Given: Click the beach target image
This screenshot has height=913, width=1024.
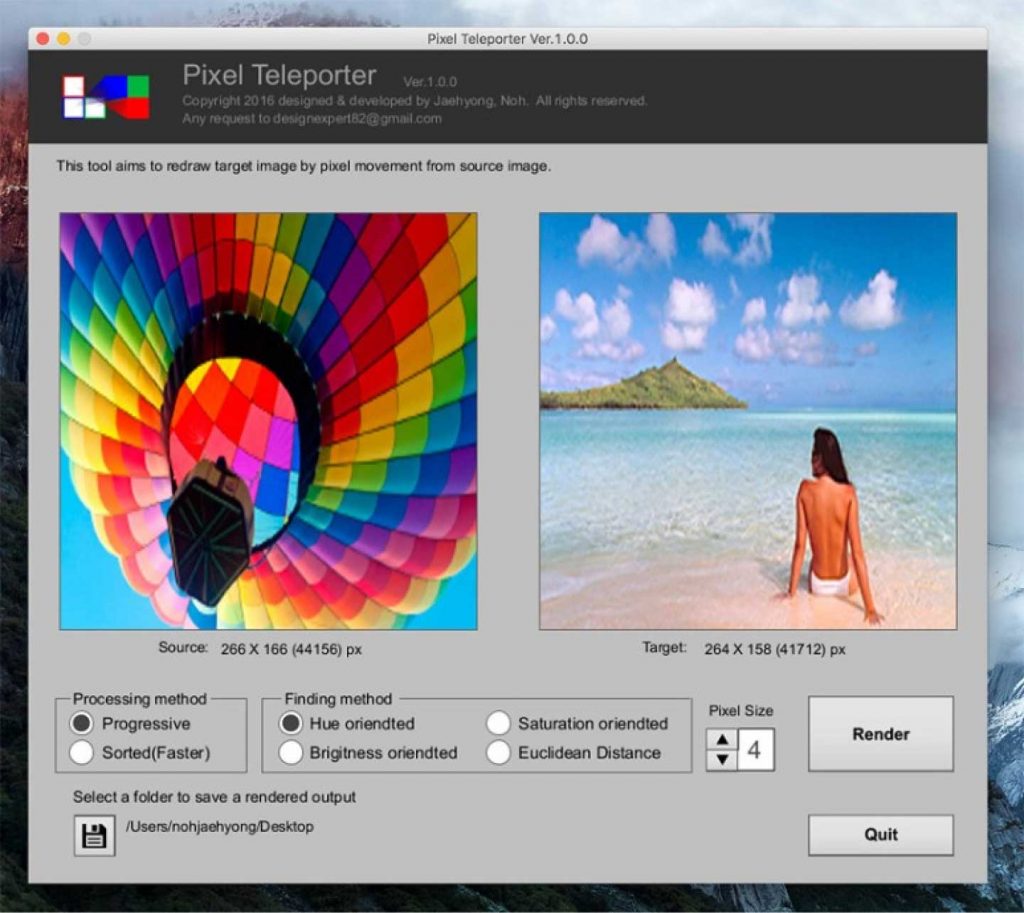Looking at the screenshot, I should [x=748, y=421].
